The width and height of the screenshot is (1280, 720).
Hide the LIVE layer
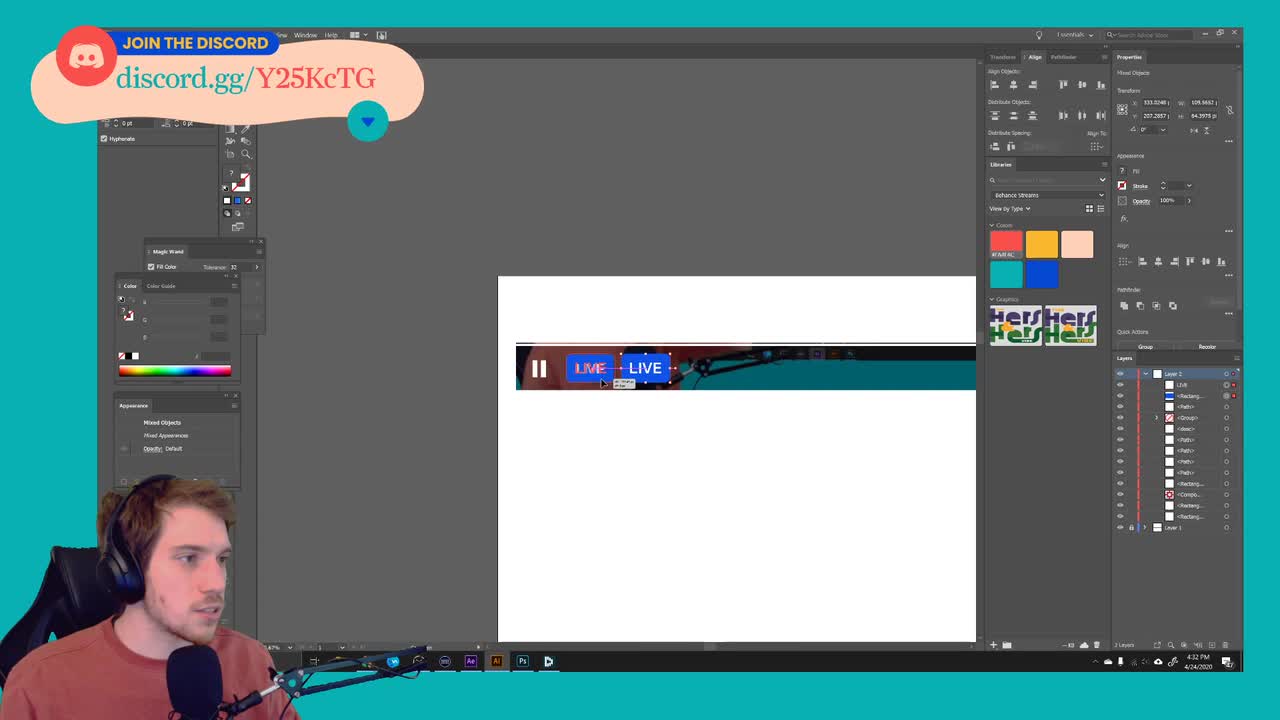[1121, 384]
